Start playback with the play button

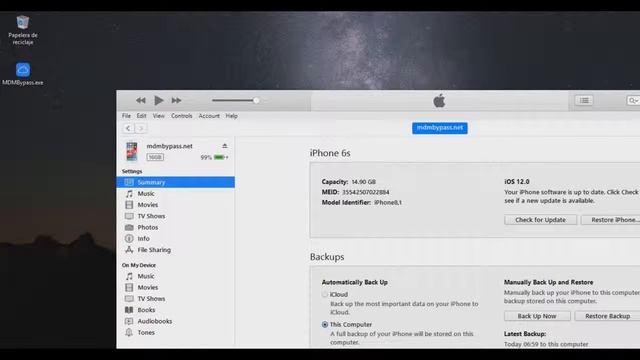[x=159, y=100]
